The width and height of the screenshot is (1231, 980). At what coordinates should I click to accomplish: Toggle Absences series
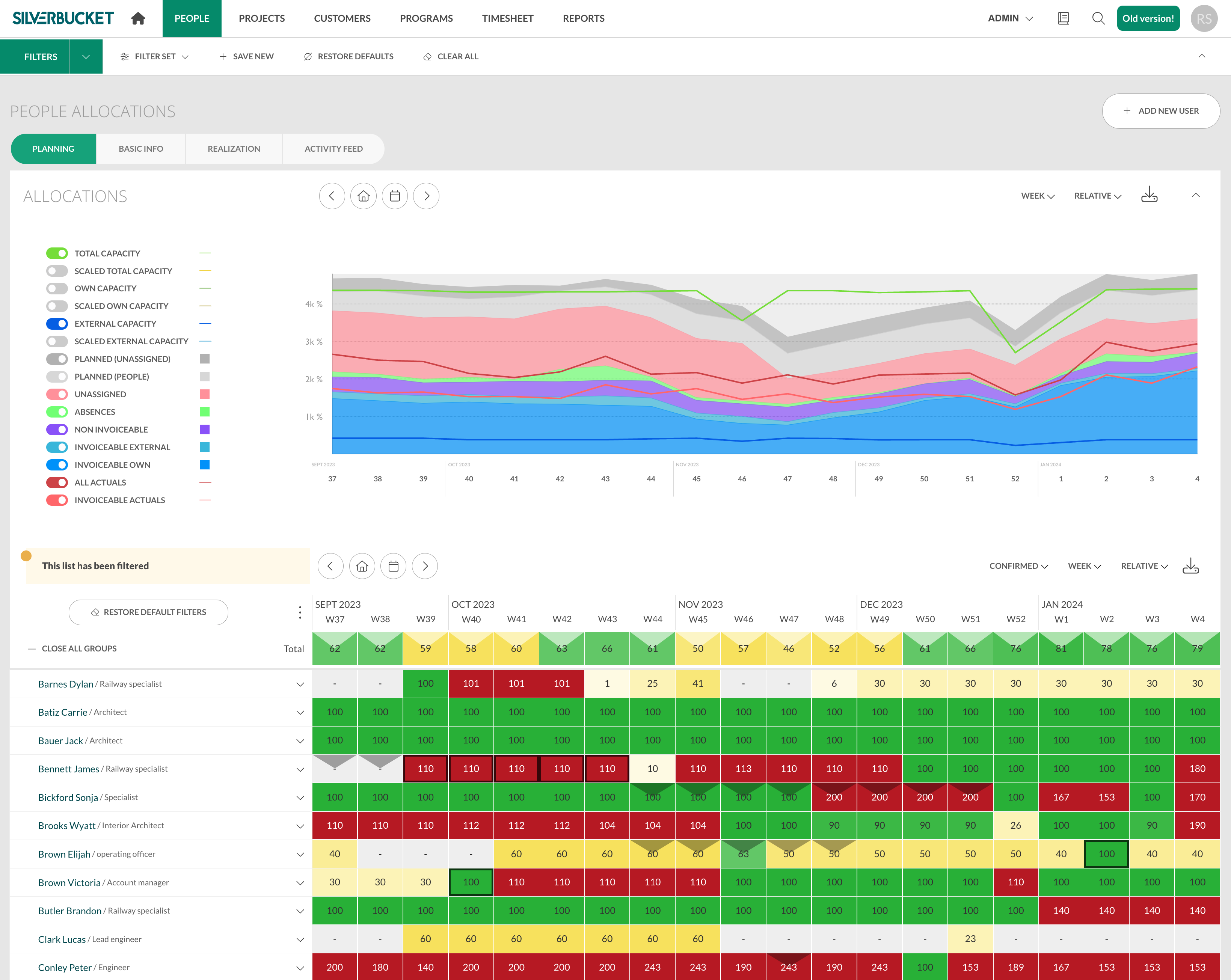(x=57, y=412)
